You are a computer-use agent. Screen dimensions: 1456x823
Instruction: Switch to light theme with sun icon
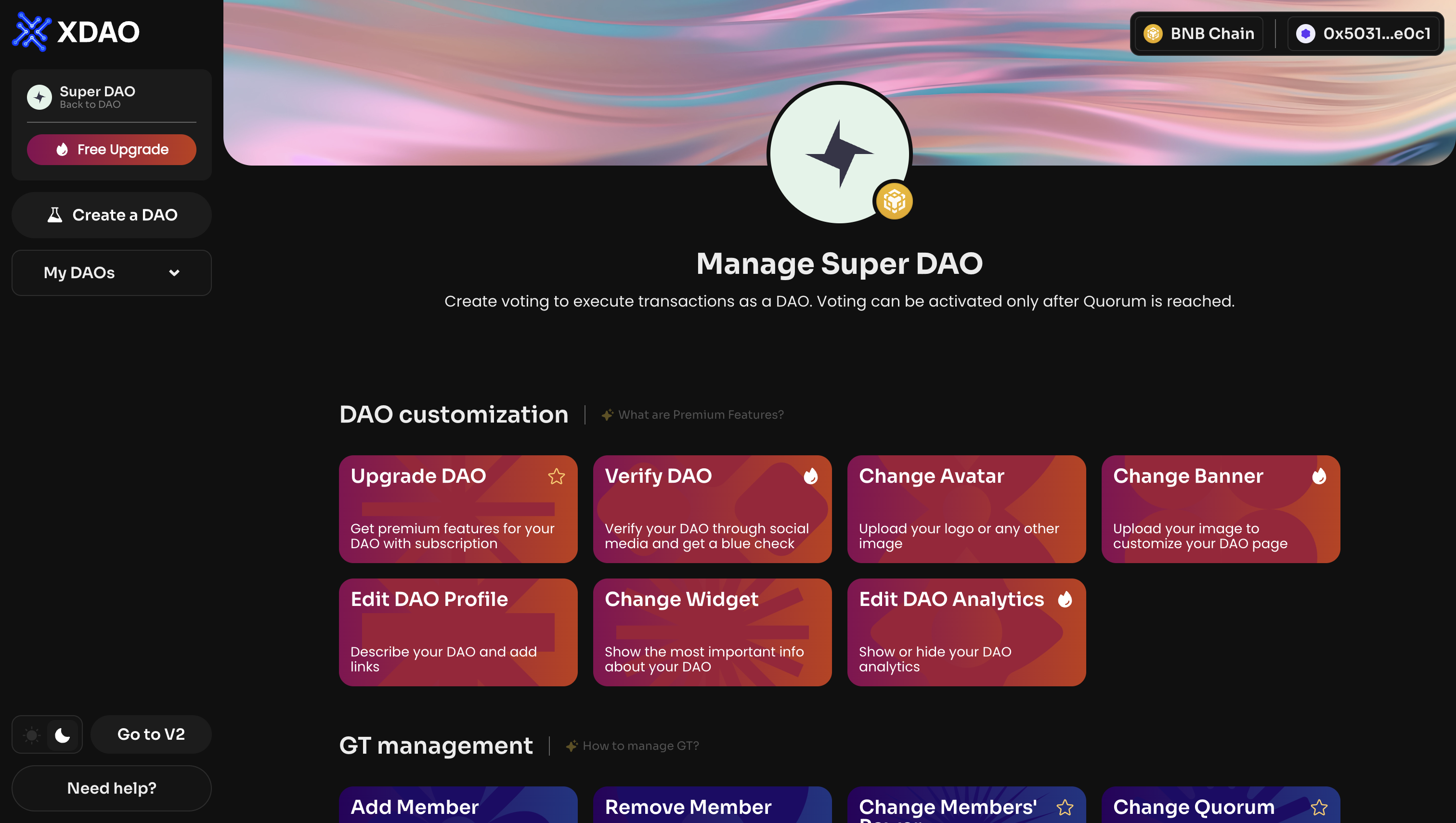pyautogui.click(x=32, y=735)
